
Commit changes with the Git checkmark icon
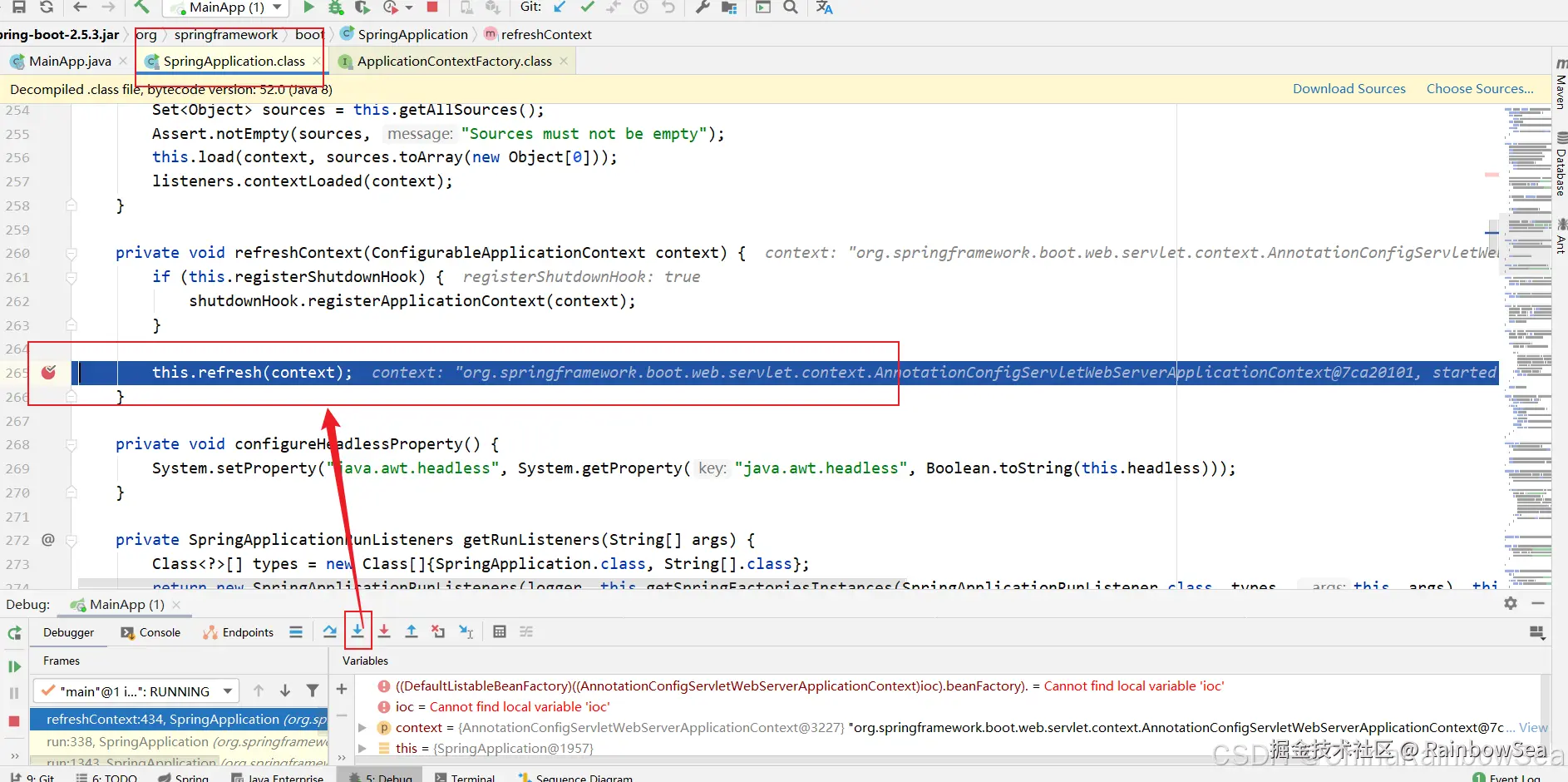(587, 7)
